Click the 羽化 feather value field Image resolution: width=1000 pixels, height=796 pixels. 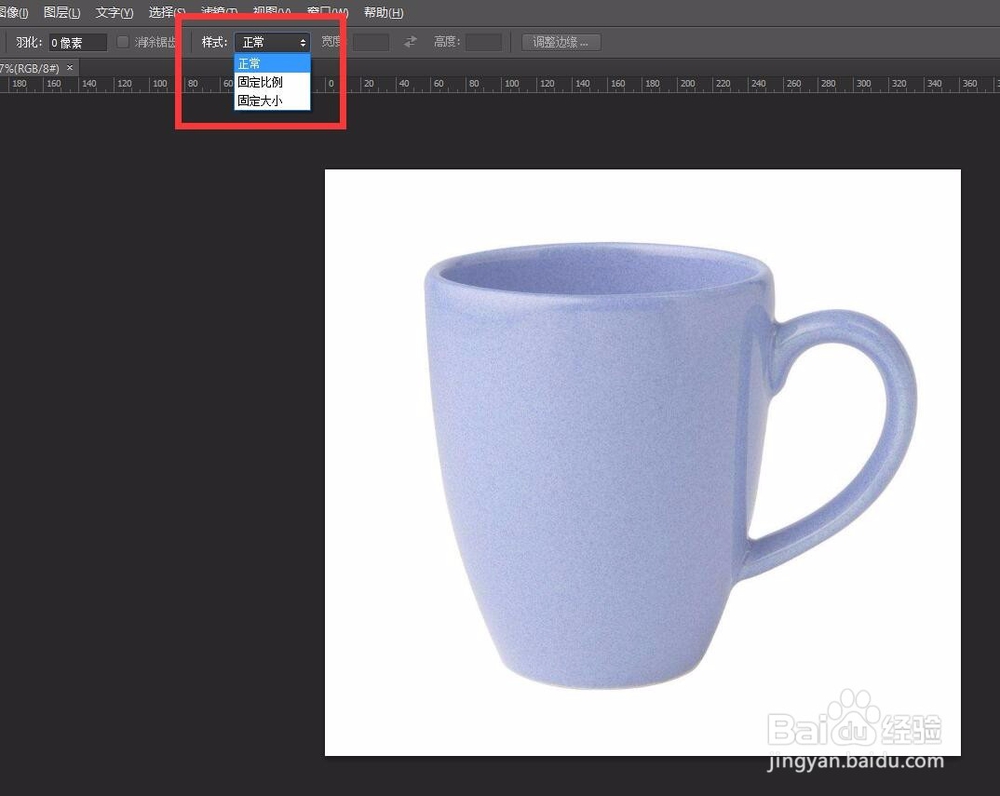click(78, 43)
